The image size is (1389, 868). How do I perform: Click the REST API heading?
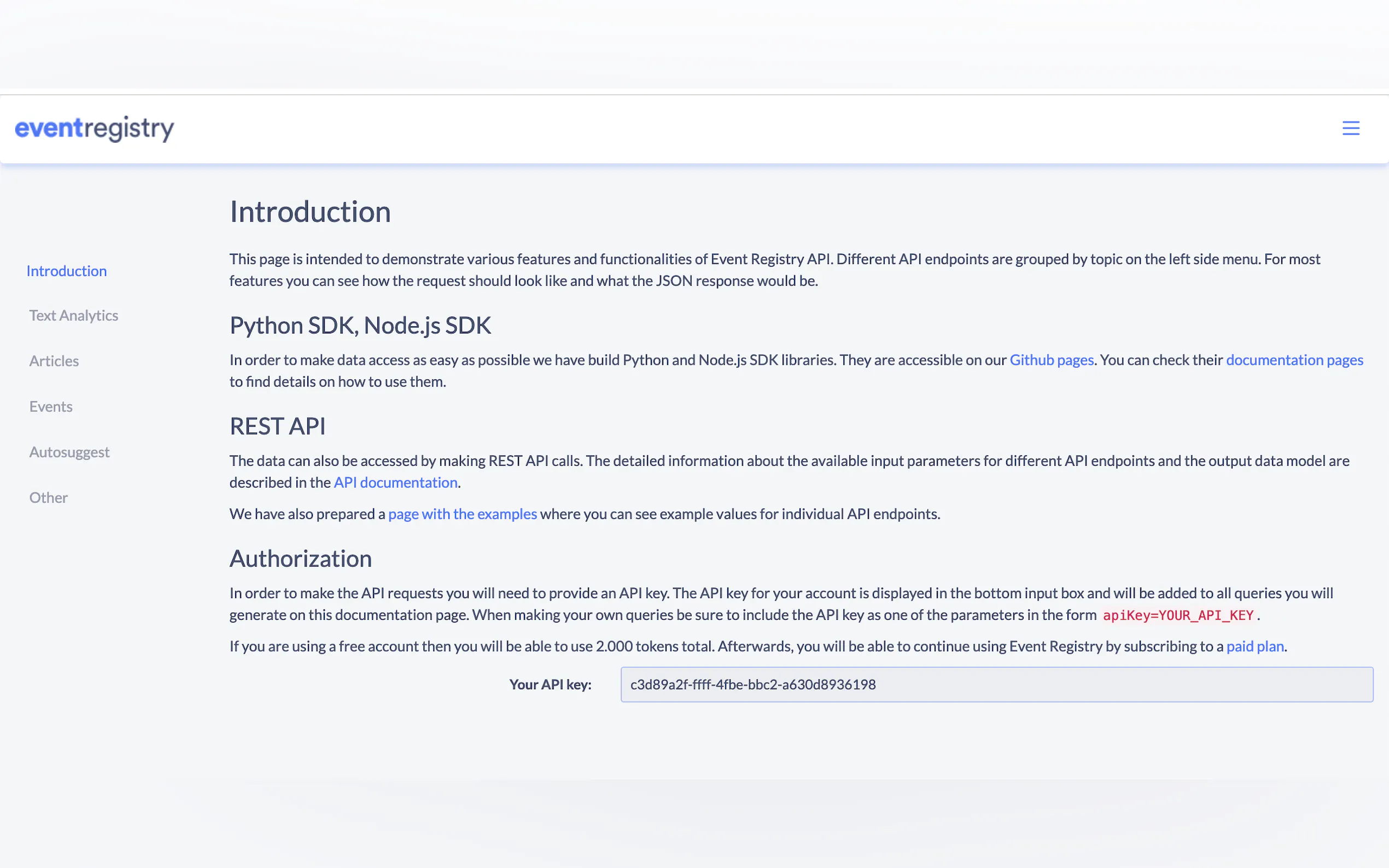pos(277,426)
